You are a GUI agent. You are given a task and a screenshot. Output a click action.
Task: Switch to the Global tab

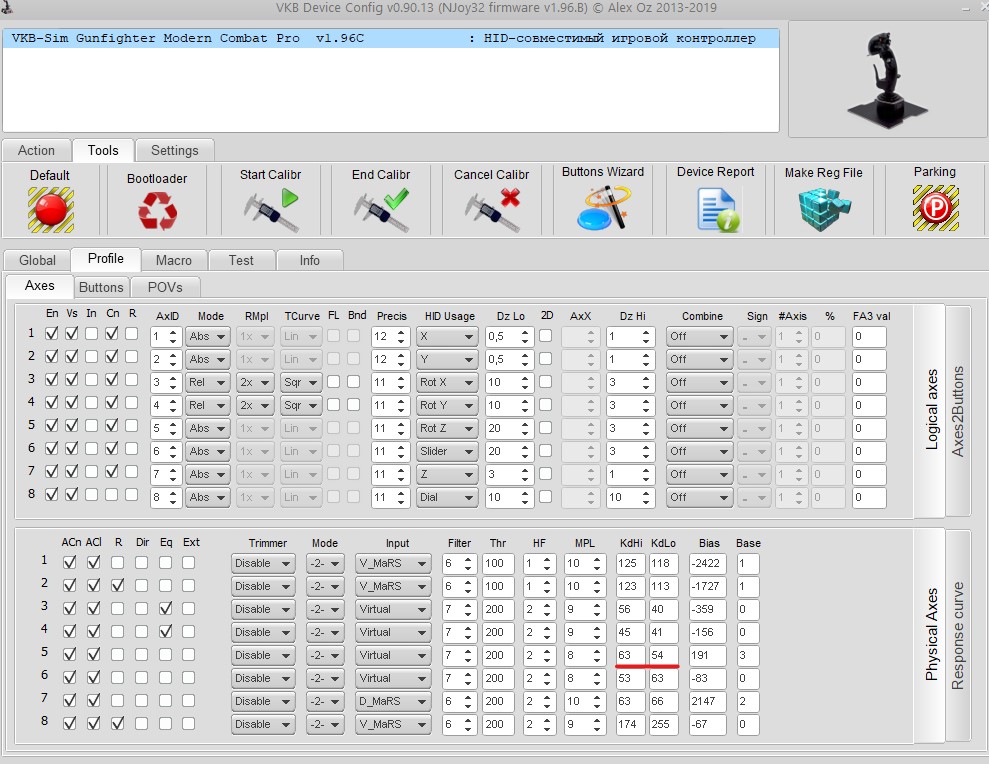click(37, 260)
